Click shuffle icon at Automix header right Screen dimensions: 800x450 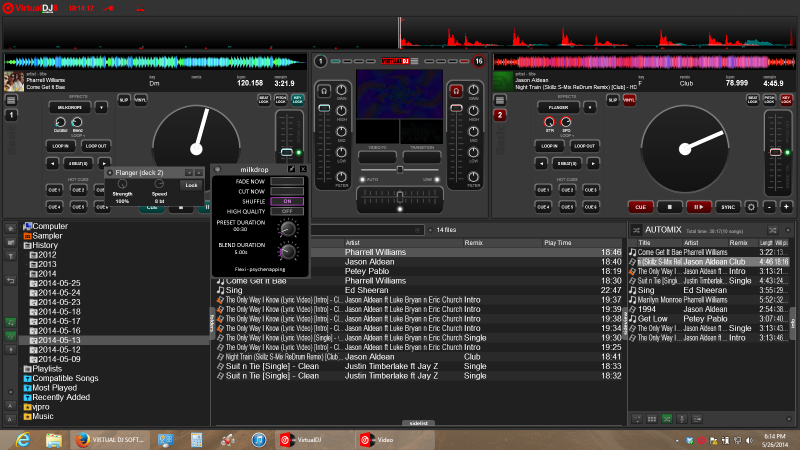(x=773, y=230)
